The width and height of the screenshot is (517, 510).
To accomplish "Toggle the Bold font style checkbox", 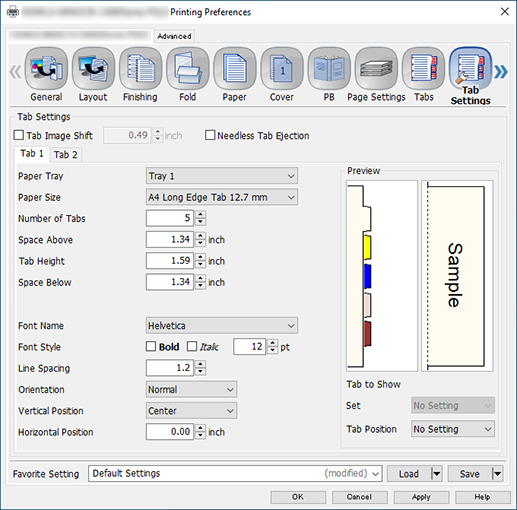I will coord(151,347).
